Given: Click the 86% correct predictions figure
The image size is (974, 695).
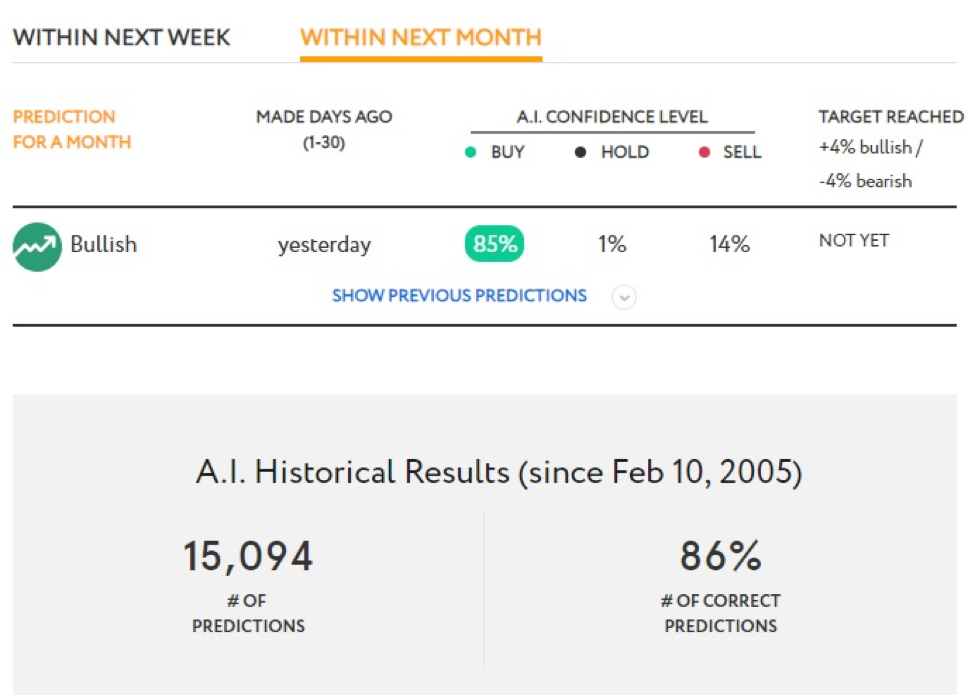Looking at the screenshot, I should tap(721, 555).
